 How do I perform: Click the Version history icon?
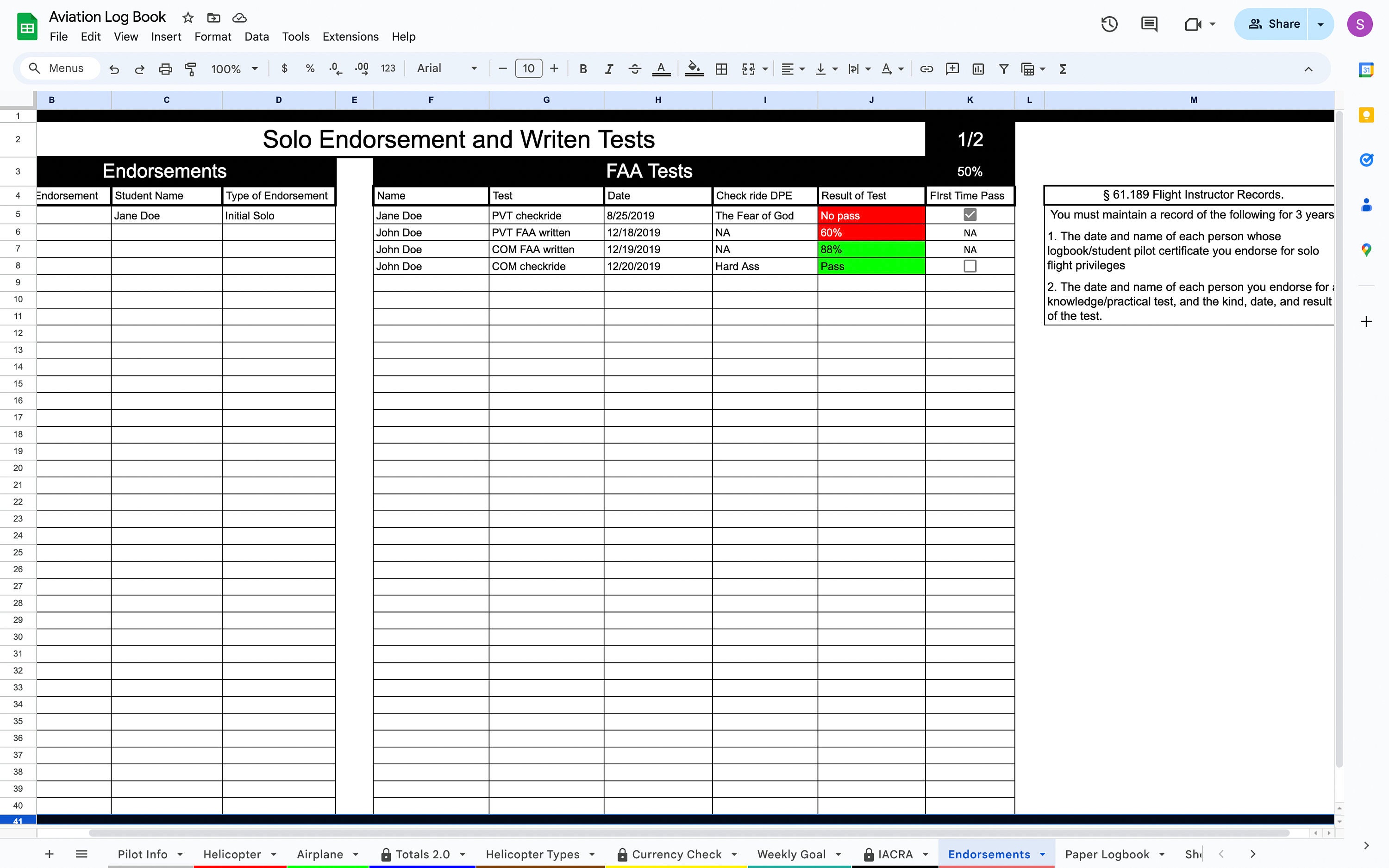pos(1109,24)
